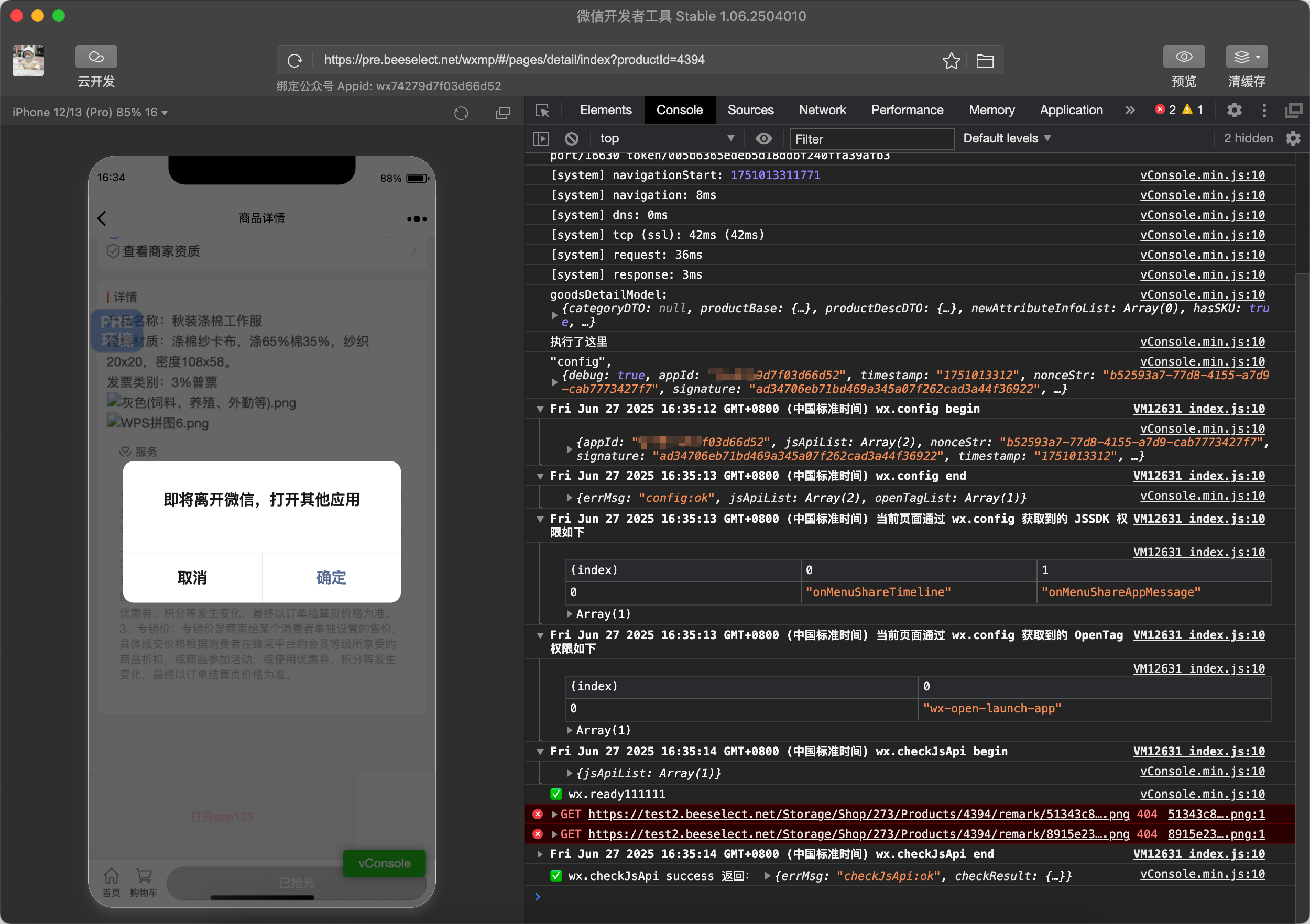Toggle the live expression eye icon
This screenshot has width=1310, height=924.
coord(763,139)
